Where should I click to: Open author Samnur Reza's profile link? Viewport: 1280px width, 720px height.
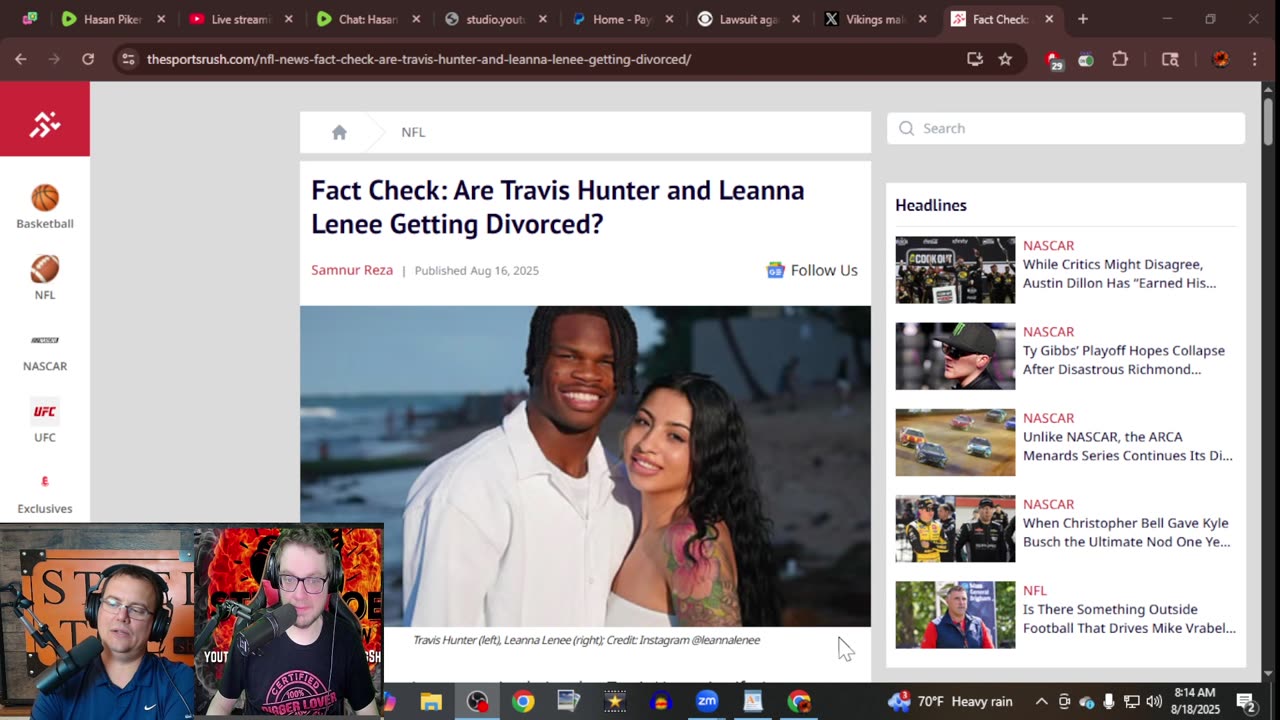point(352,270)
